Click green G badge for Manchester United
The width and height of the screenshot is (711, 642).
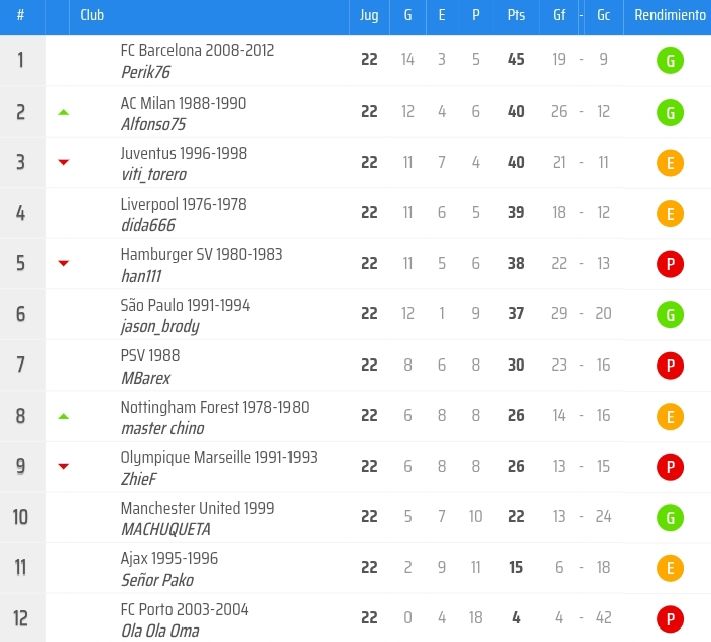(x=670, y=517)
